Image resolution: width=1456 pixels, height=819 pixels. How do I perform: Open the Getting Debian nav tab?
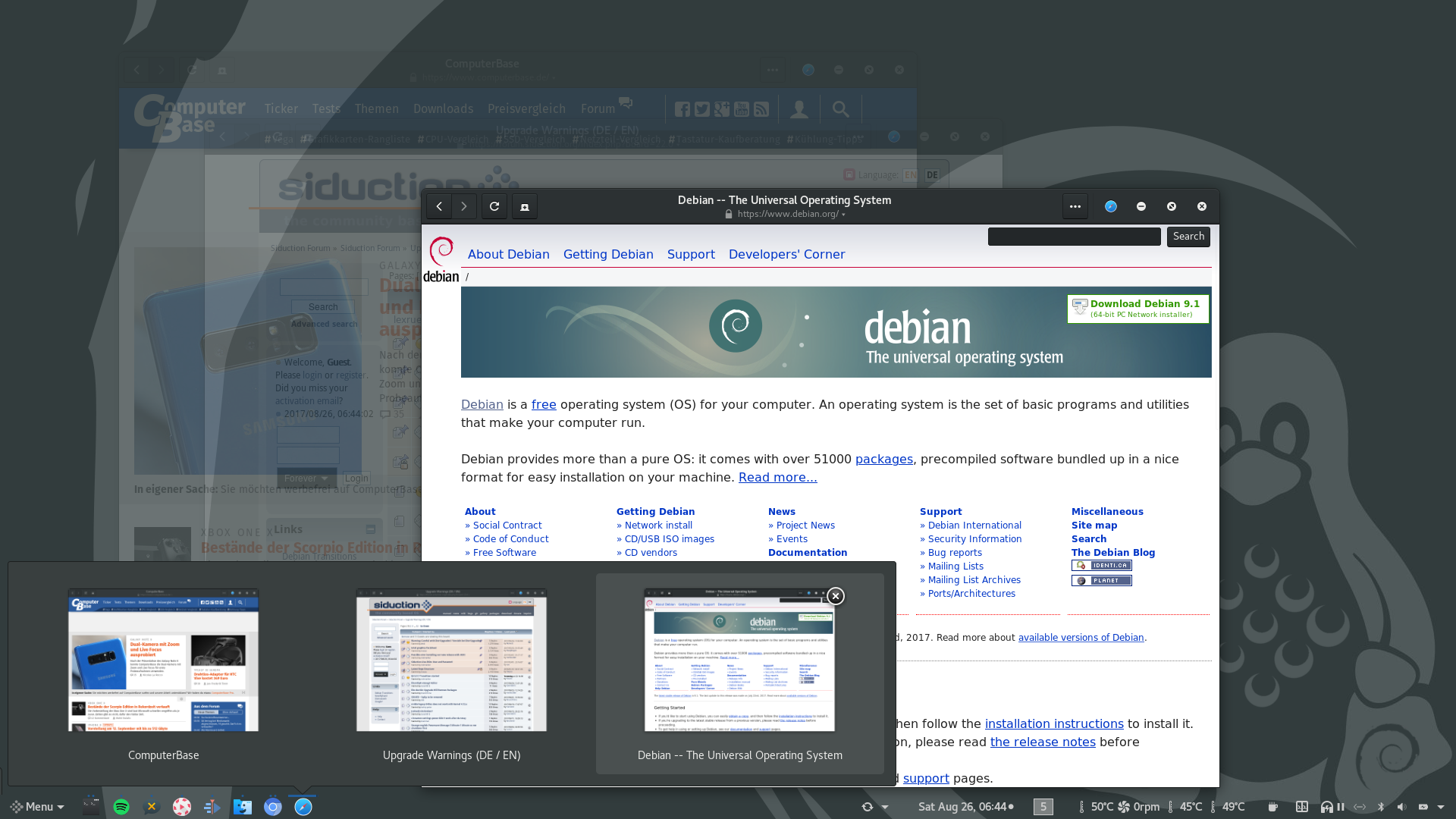(608, 254)
